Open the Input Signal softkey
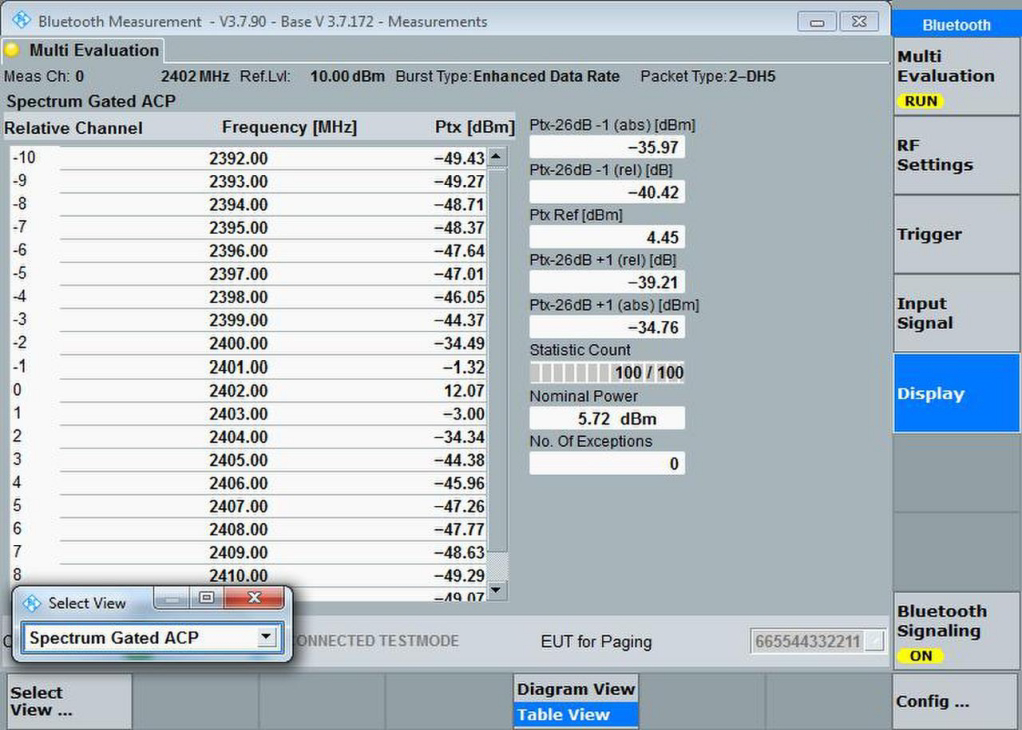Screen dimensions: 1022x730 pos(956,314)
